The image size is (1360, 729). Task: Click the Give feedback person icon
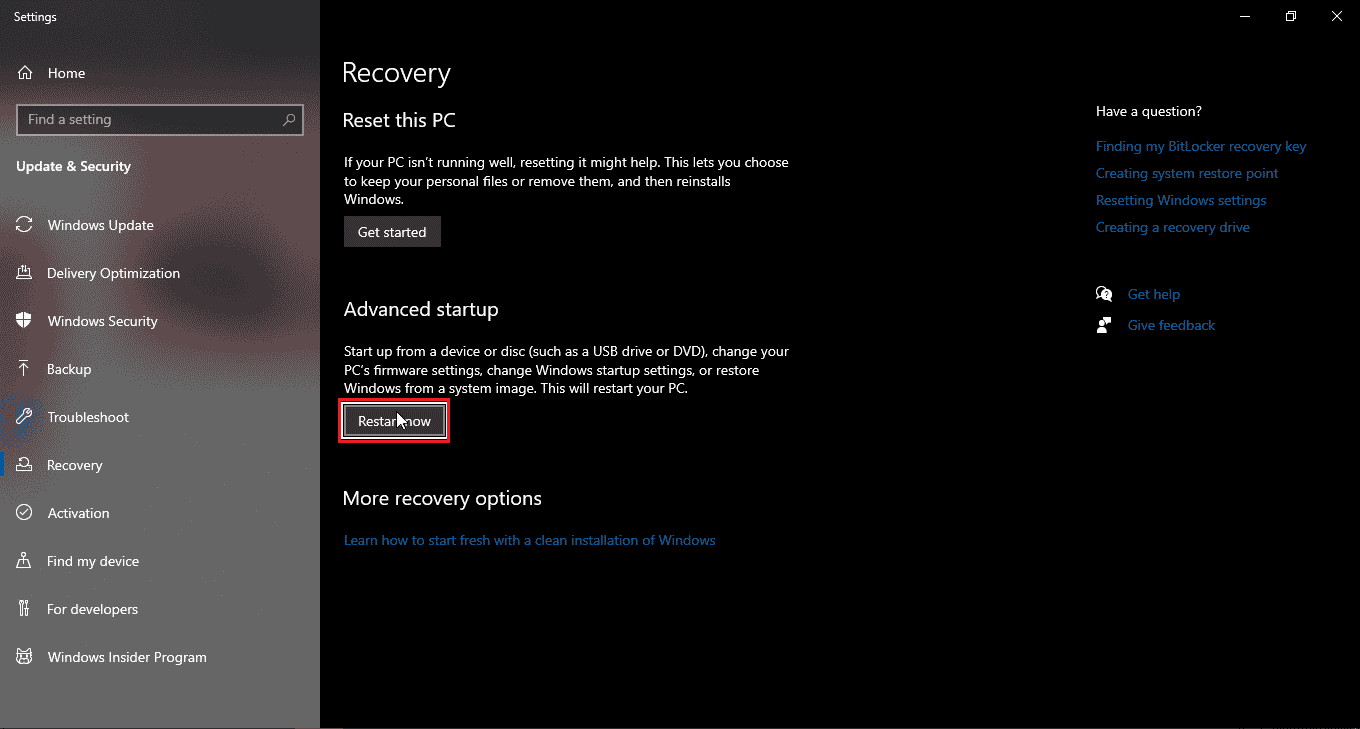coord(1104,325)
